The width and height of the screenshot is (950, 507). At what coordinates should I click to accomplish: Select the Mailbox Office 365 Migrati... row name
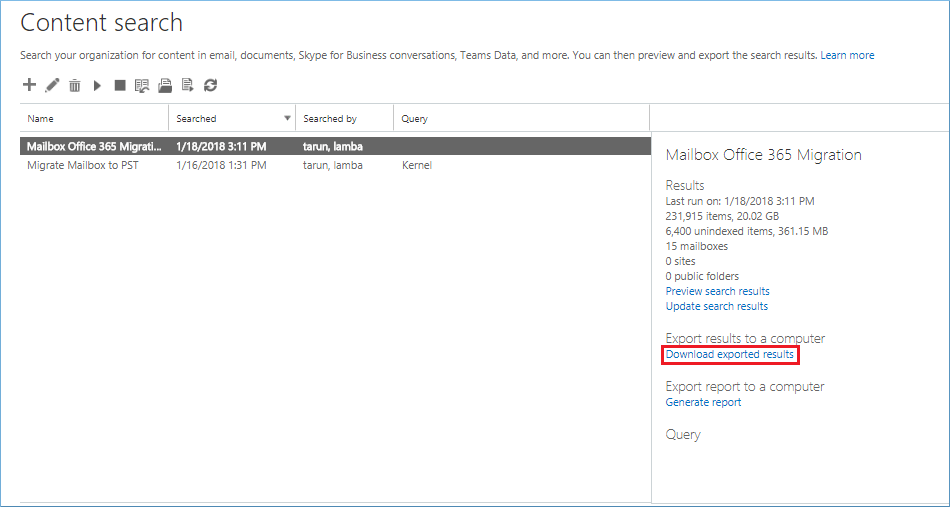[x=95, y=147]
